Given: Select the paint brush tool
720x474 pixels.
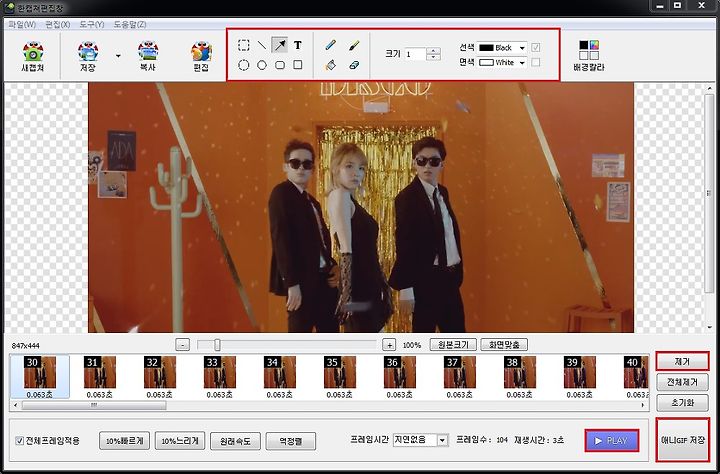Looking at the screenshot, I should (x=354, y=45).
